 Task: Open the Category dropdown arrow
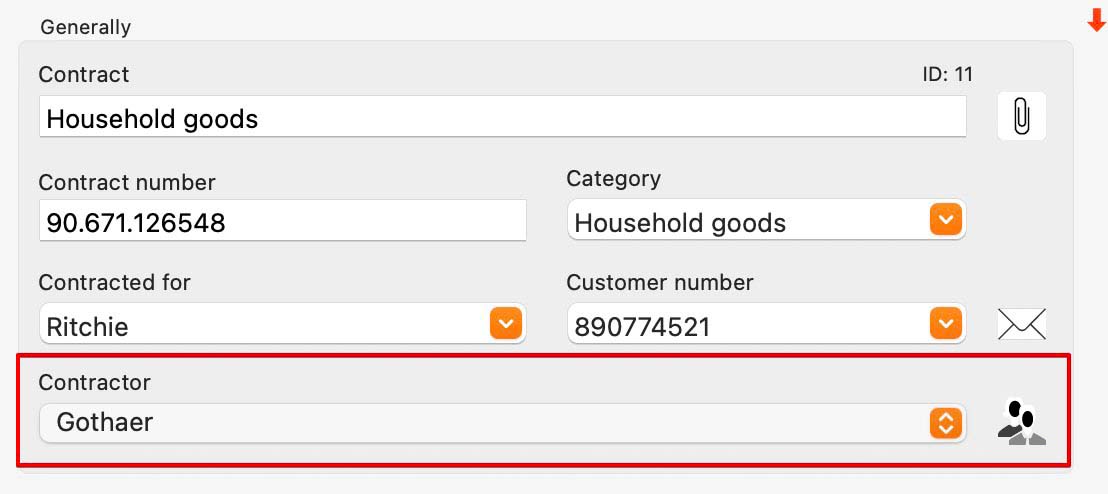pos(945,222)
